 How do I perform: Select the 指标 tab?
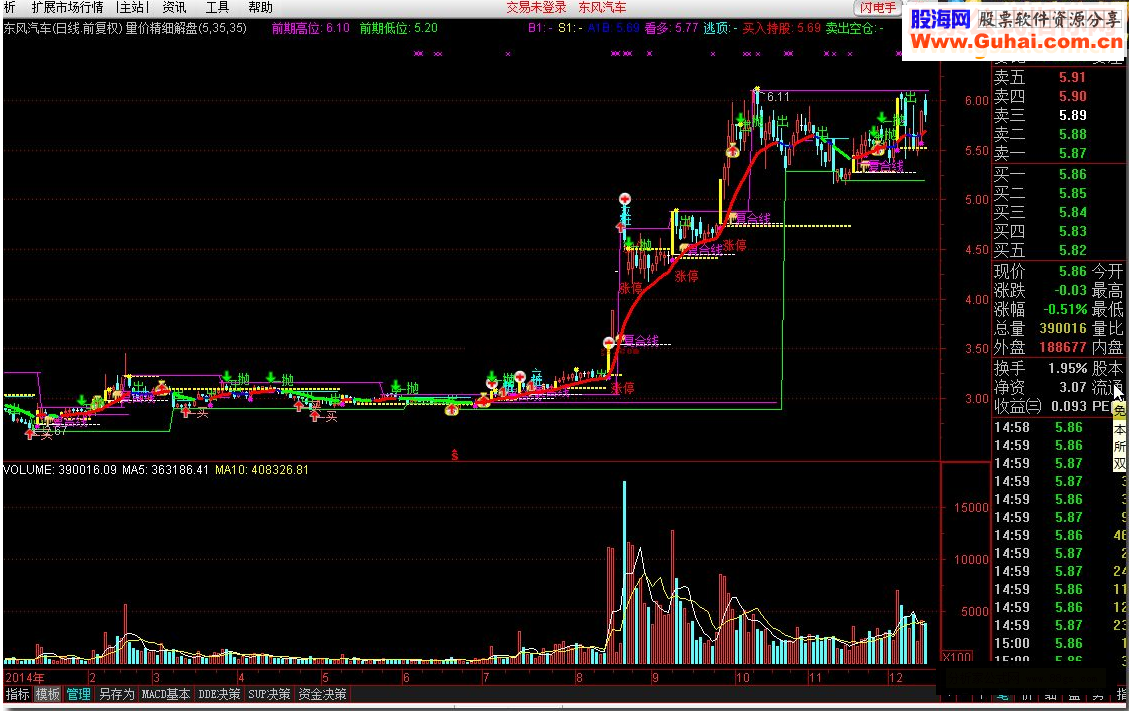point(17,694)
